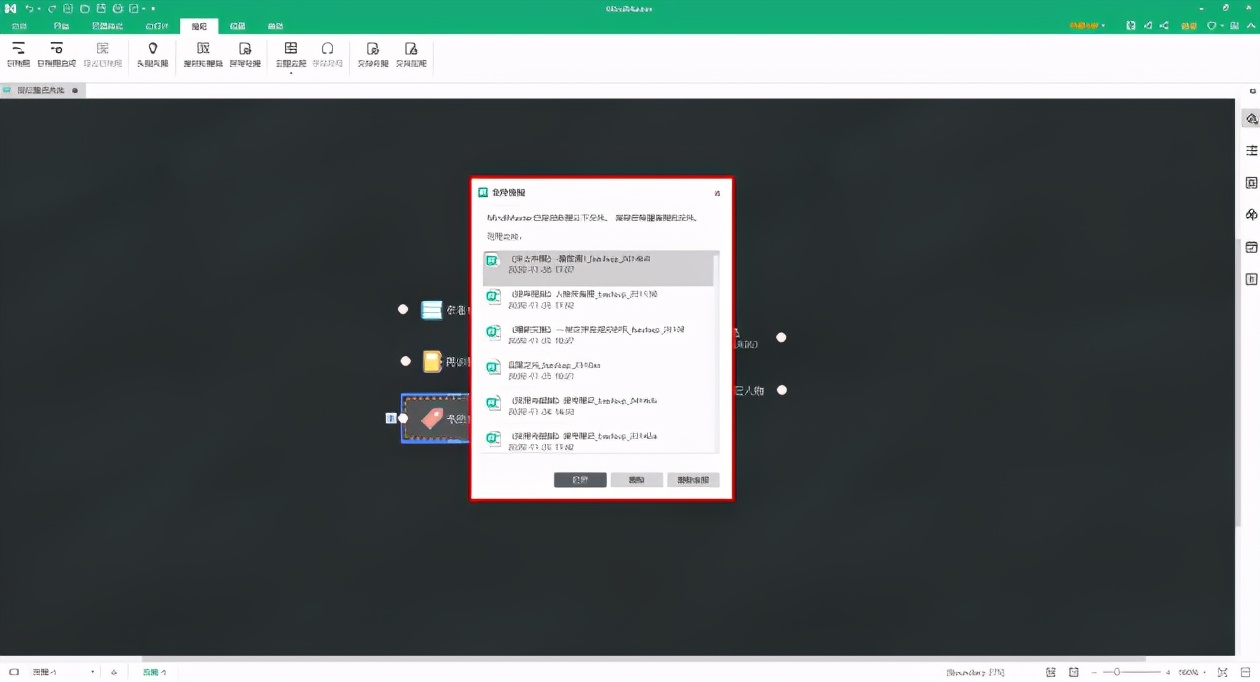This screenshot has height=682, width=1260.
Task: Click the second fit view icon in status bar
Action: 1073,672
